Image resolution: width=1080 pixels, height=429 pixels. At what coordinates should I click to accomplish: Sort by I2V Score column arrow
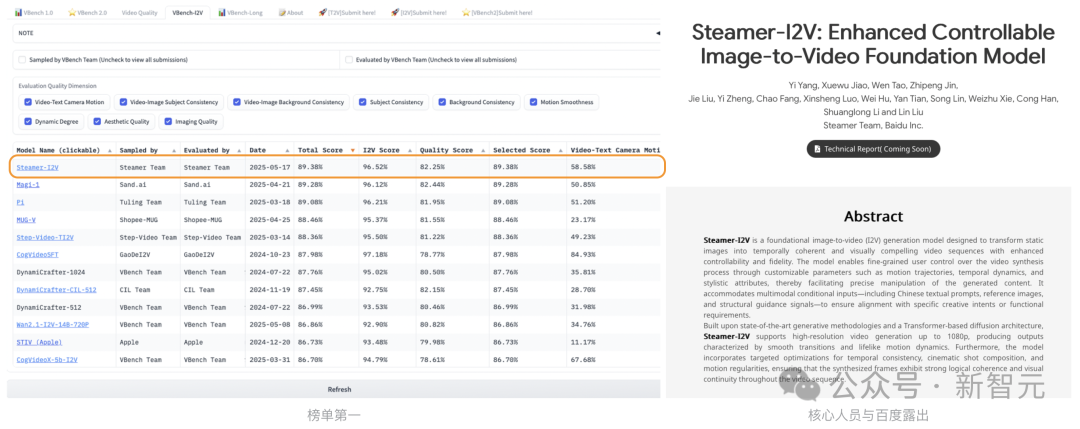(x=409, y=150)
